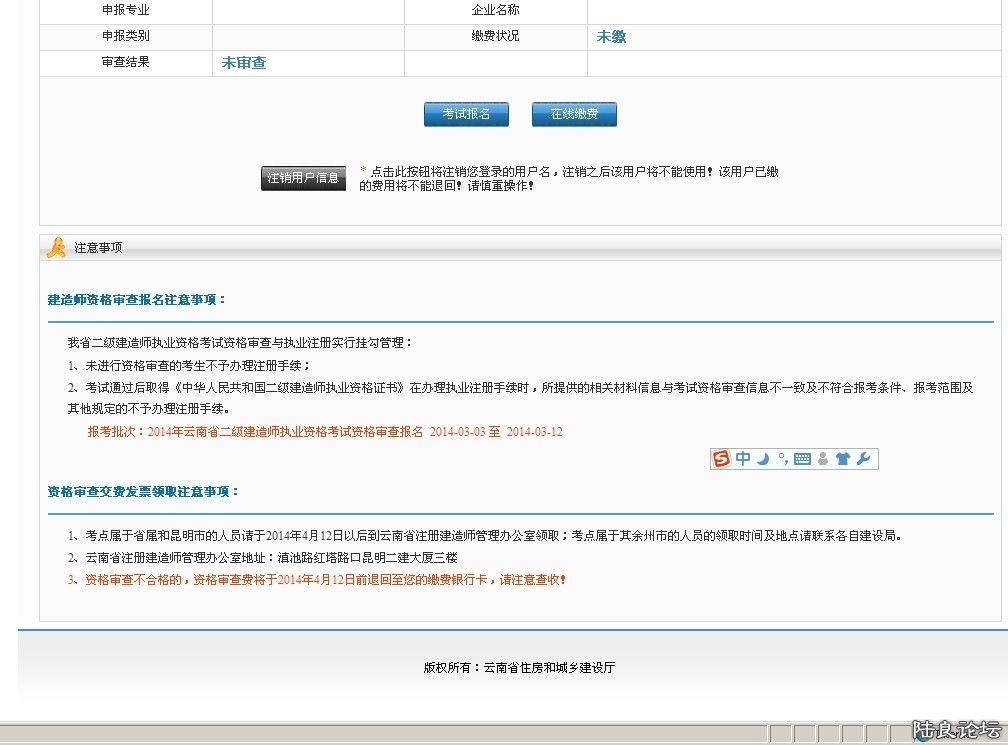
Task: Click the 报考批次 orange registration notice line
Action: point(325,432)
